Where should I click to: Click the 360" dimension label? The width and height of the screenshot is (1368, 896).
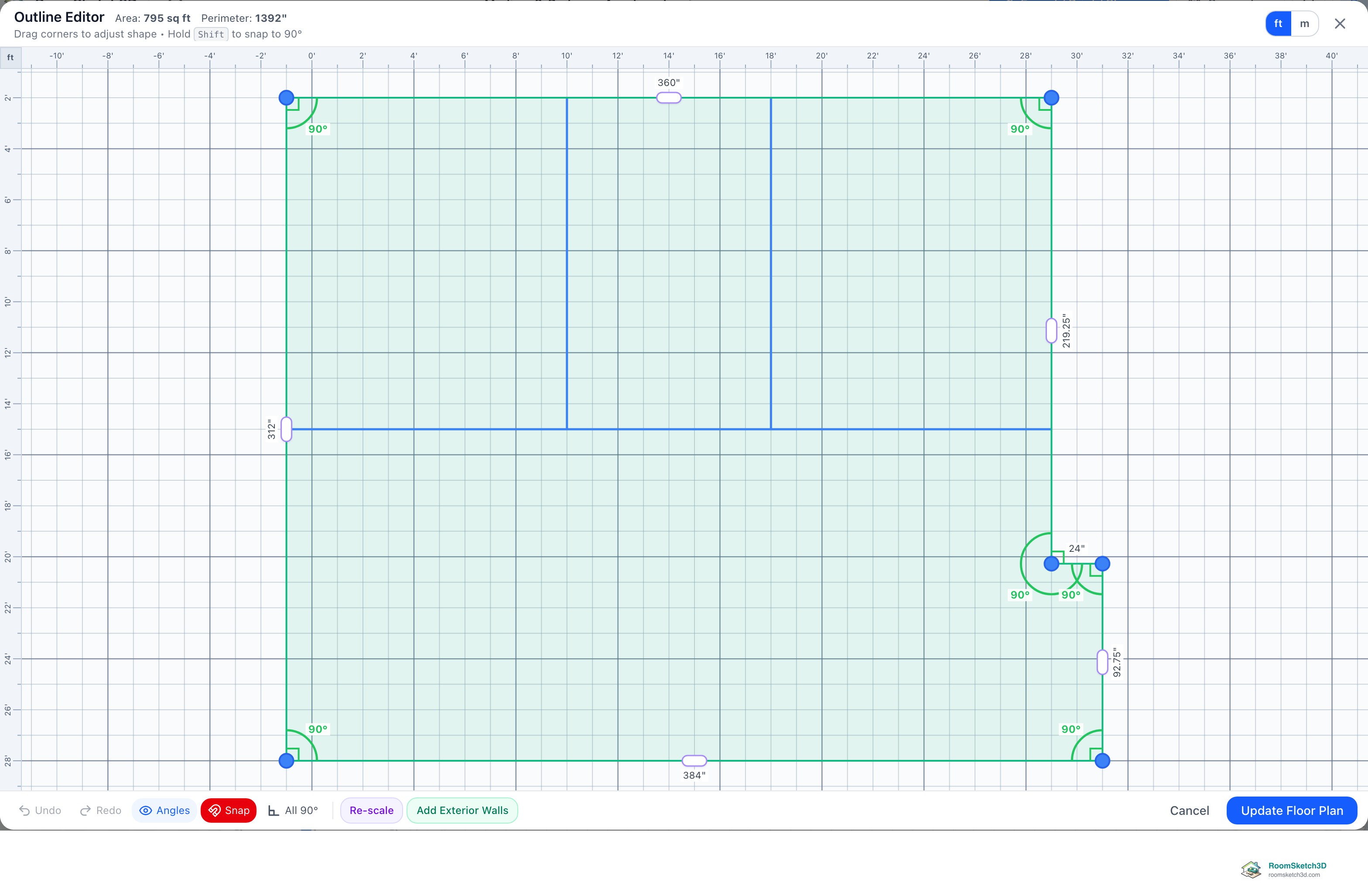[668, 83]
